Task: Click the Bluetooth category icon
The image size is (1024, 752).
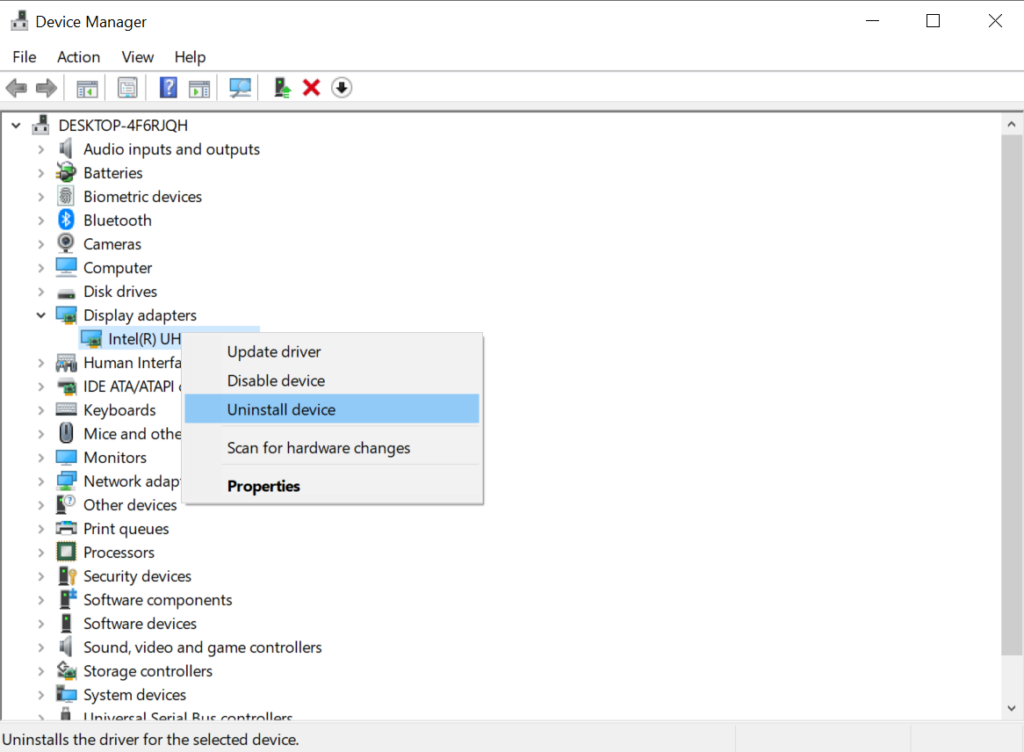Action: point(66,220)
